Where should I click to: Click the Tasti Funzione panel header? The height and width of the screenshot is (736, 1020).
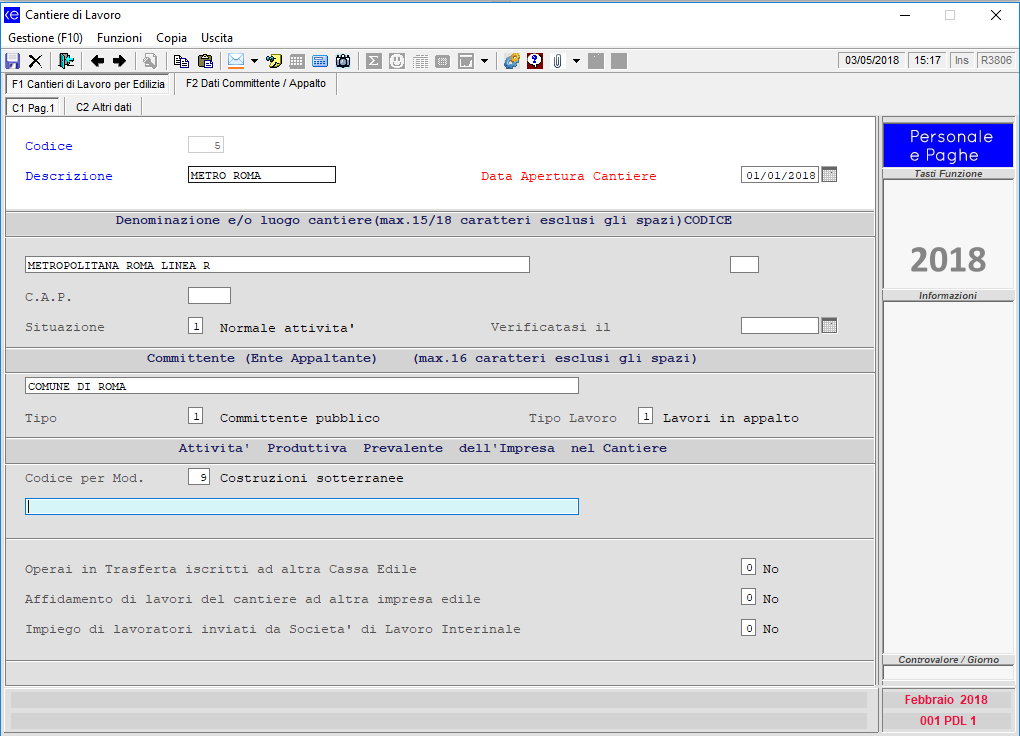click(948, 174)
